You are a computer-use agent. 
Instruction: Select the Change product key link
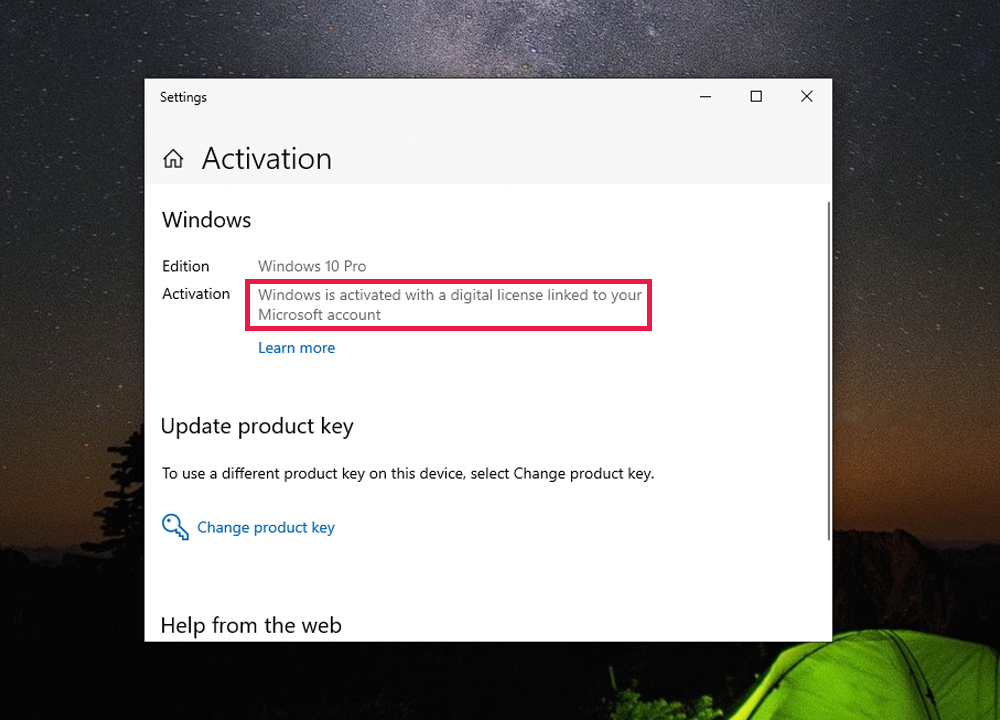tap(266, 527)
